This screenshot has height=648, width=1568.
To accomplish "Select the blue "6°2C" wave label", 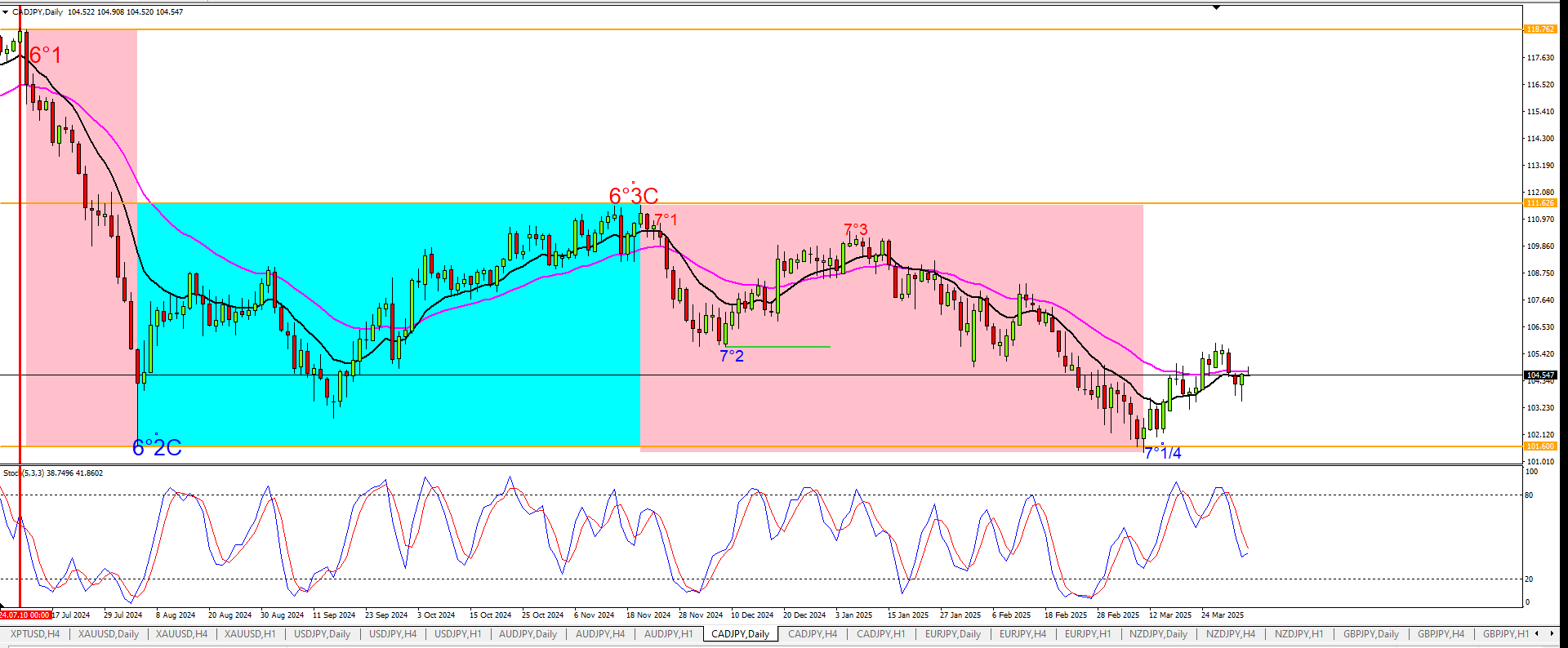I will coord(157,447).
